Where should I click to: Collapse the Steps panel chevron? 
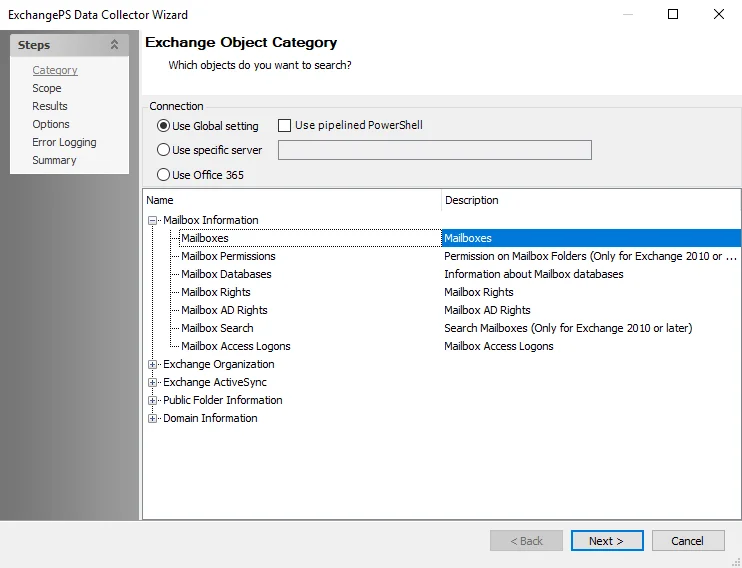click(x=114, y=45)
